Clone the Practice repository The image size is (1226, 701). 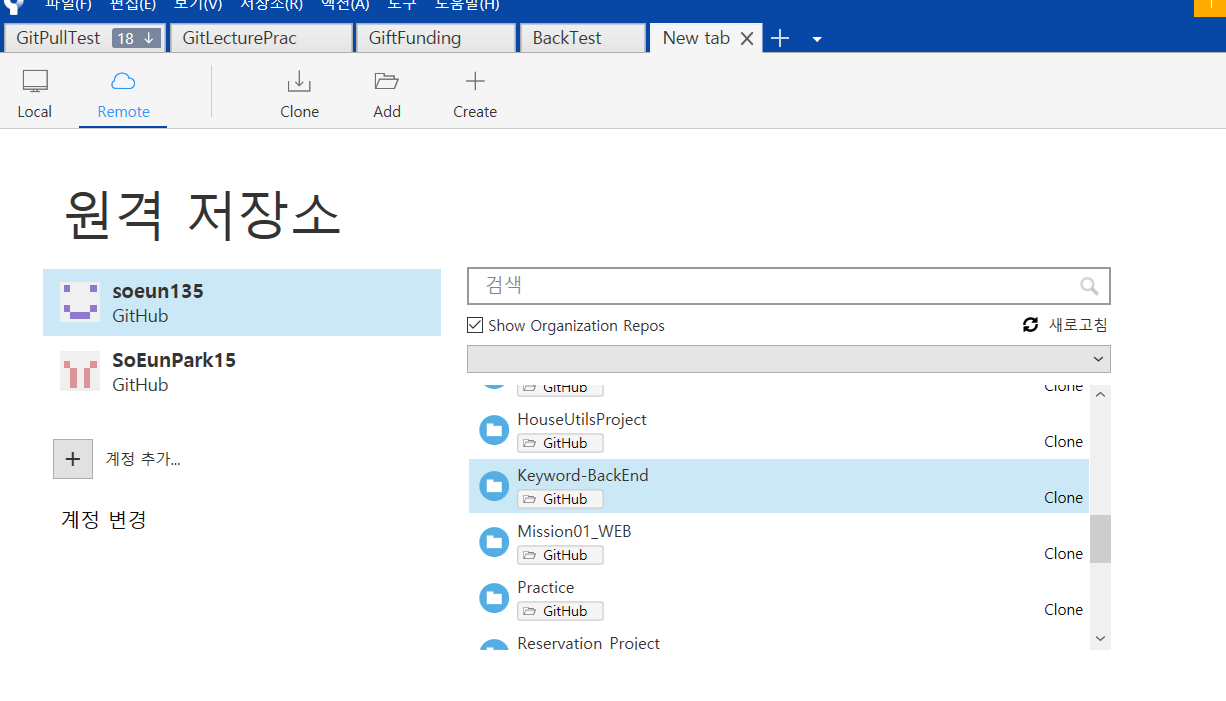pyautogui.click(x=1063, y=609)
